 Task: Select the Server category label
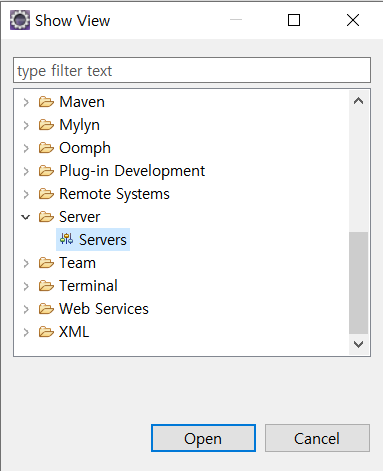click(x=80, y=217)
